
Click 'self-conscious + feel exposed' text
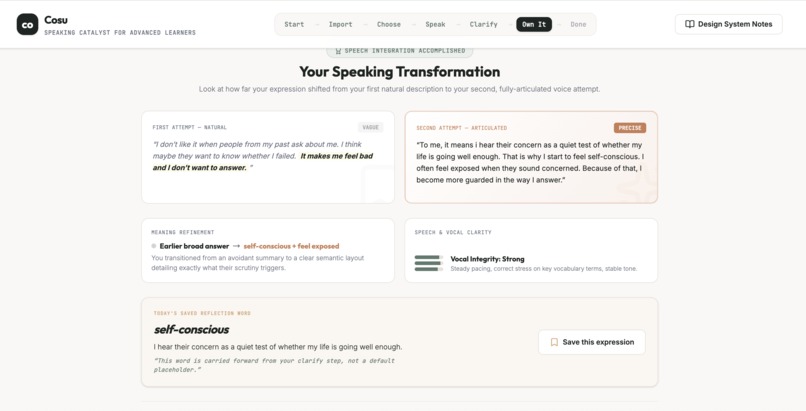[291, 246]
